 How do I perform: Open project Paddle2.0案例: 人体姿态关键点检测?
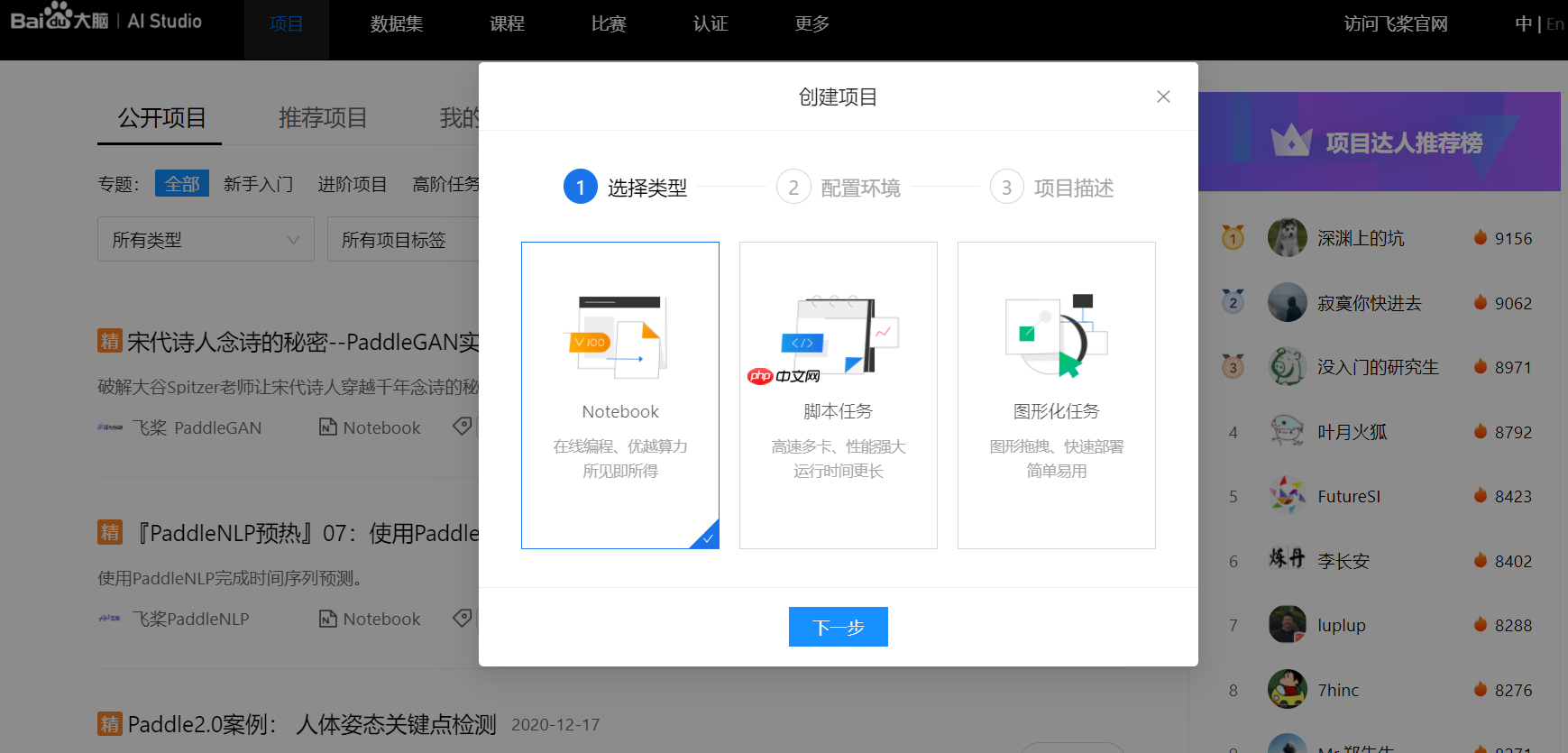tap(312, 724)
